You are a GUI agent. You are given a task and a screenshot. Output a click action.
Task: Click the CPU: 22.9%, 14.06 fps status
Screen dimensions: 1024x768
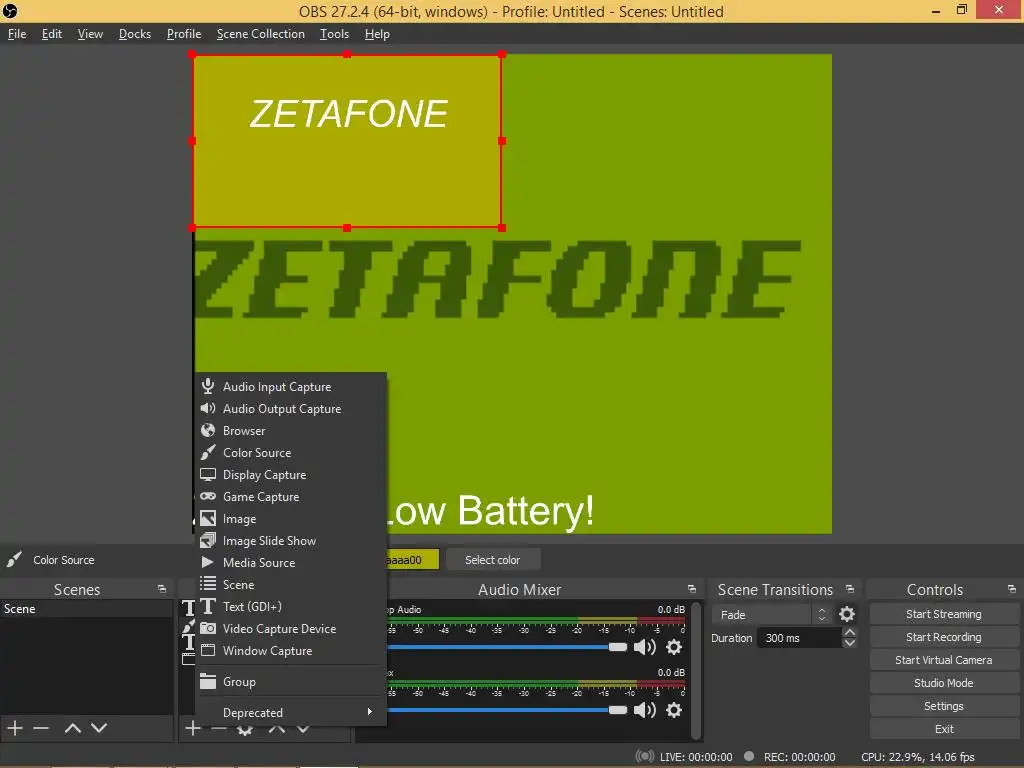tap(918, 757)
